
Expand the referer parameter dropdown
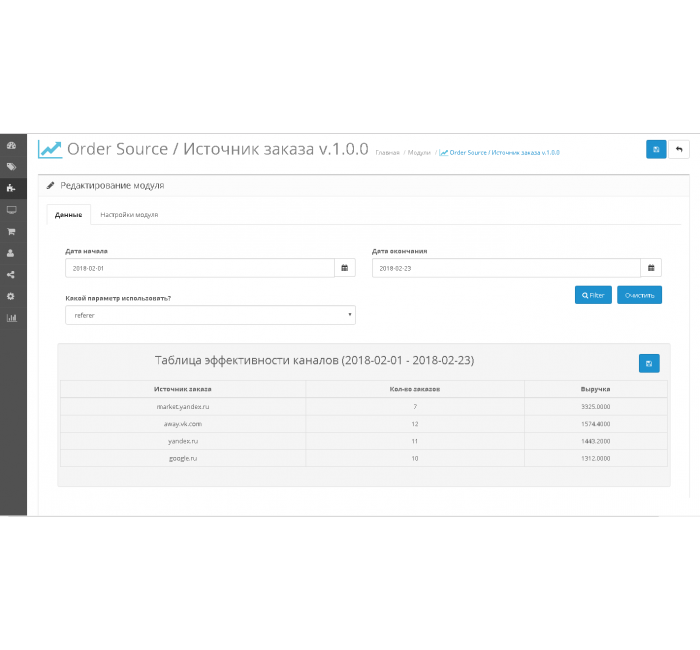pyautogui.click(x=210, y=315)
